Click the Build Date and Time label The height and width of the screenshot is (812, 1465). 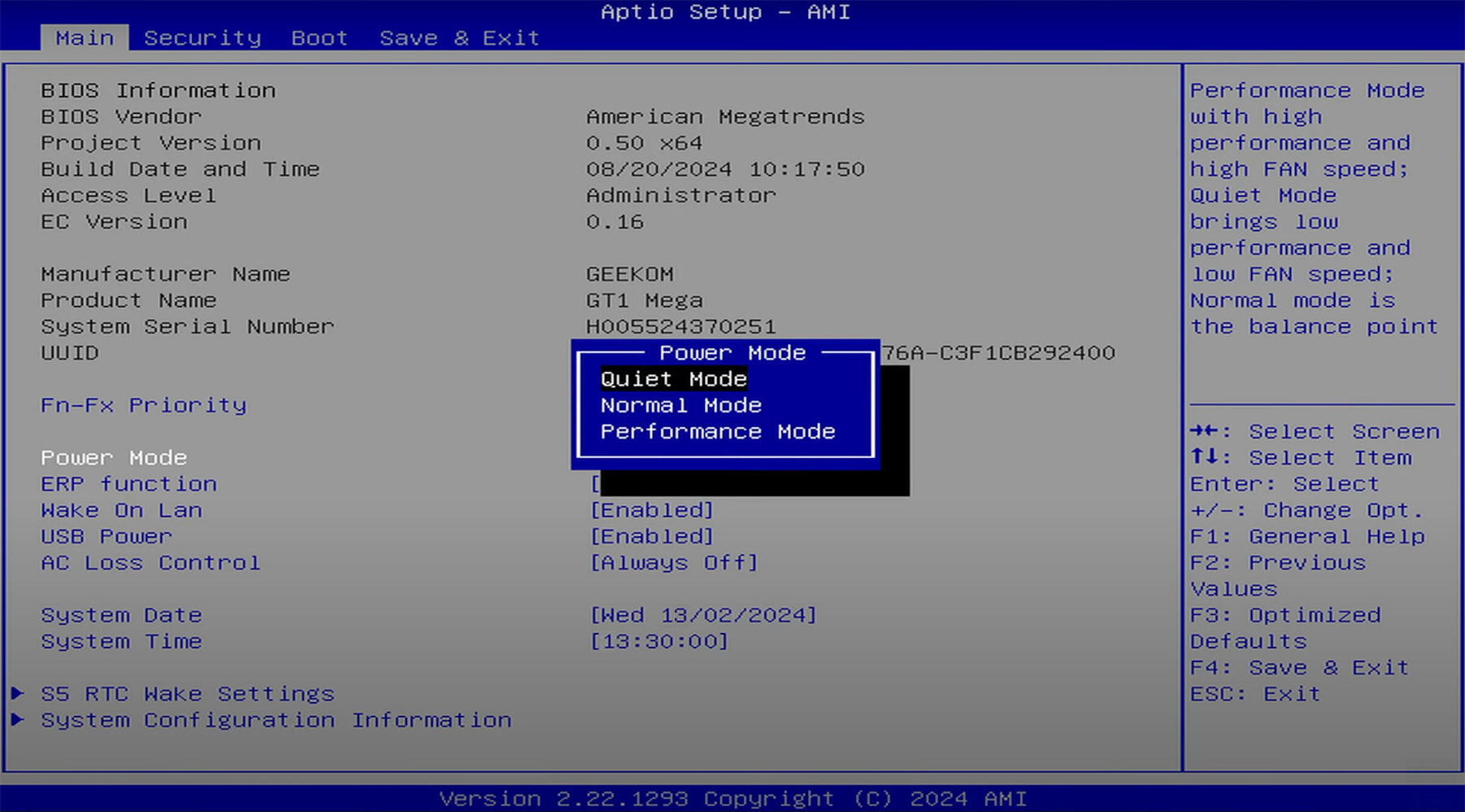181,169
